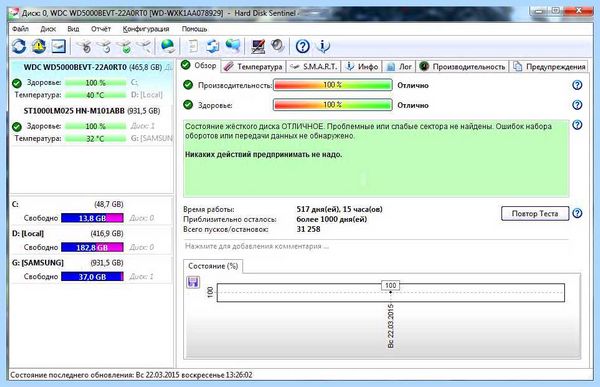
Task: Click status bar last update text
Action: coord(131,375)
